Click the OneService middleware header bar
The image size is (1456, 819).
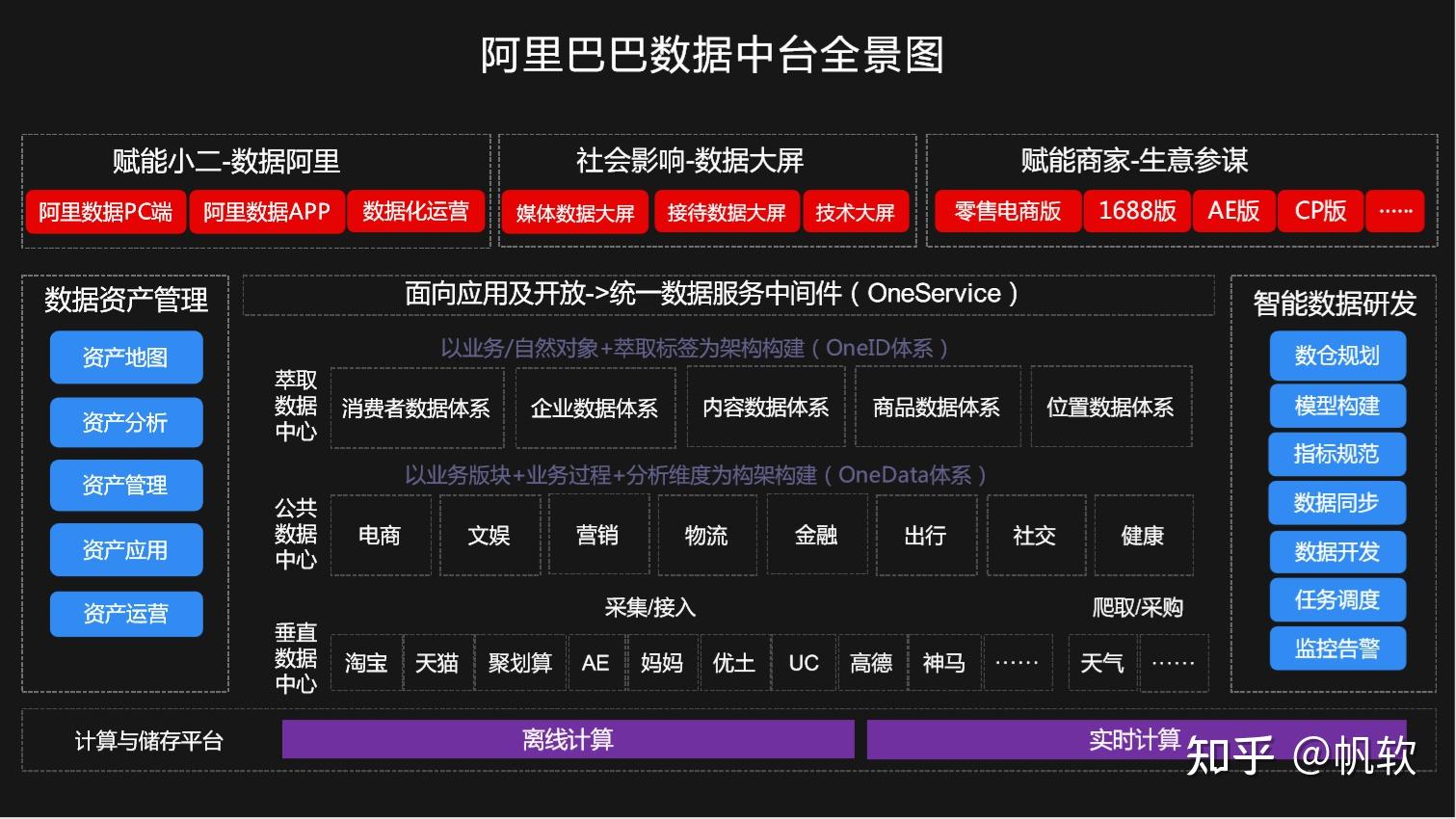(728, 294)
